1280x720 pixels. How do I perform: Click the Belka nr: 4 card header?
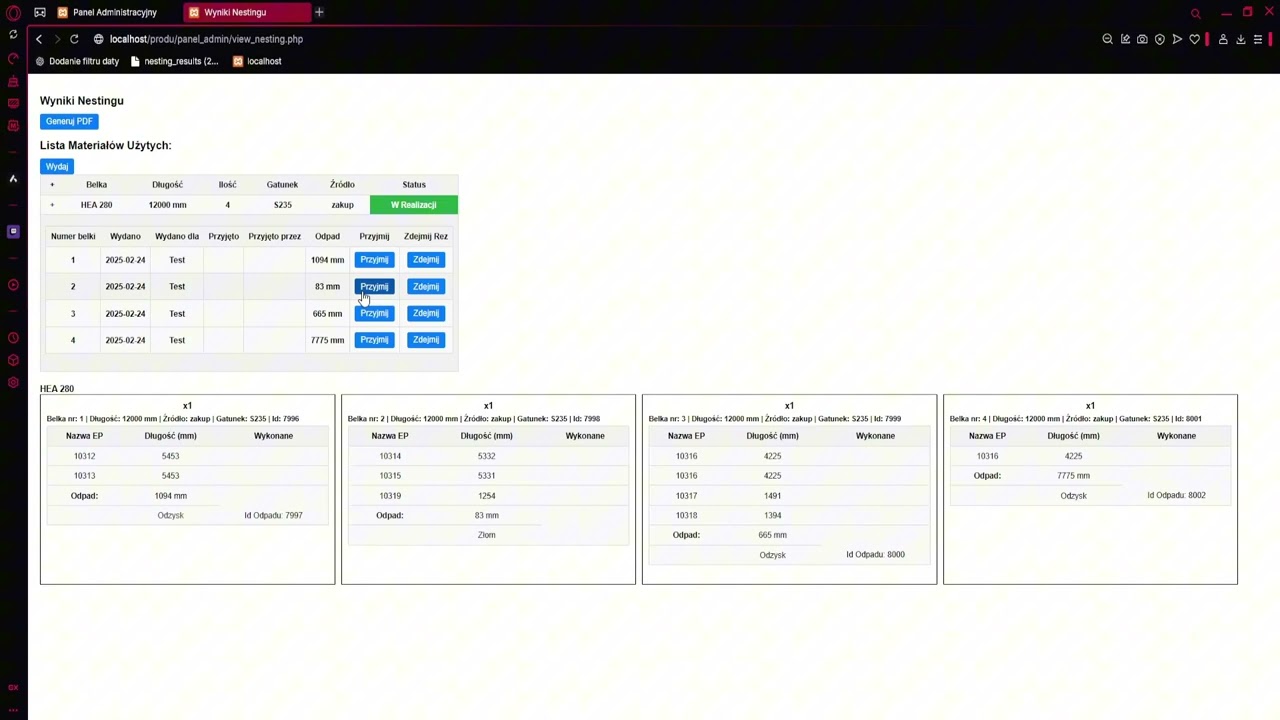[x=1076, y=418]
